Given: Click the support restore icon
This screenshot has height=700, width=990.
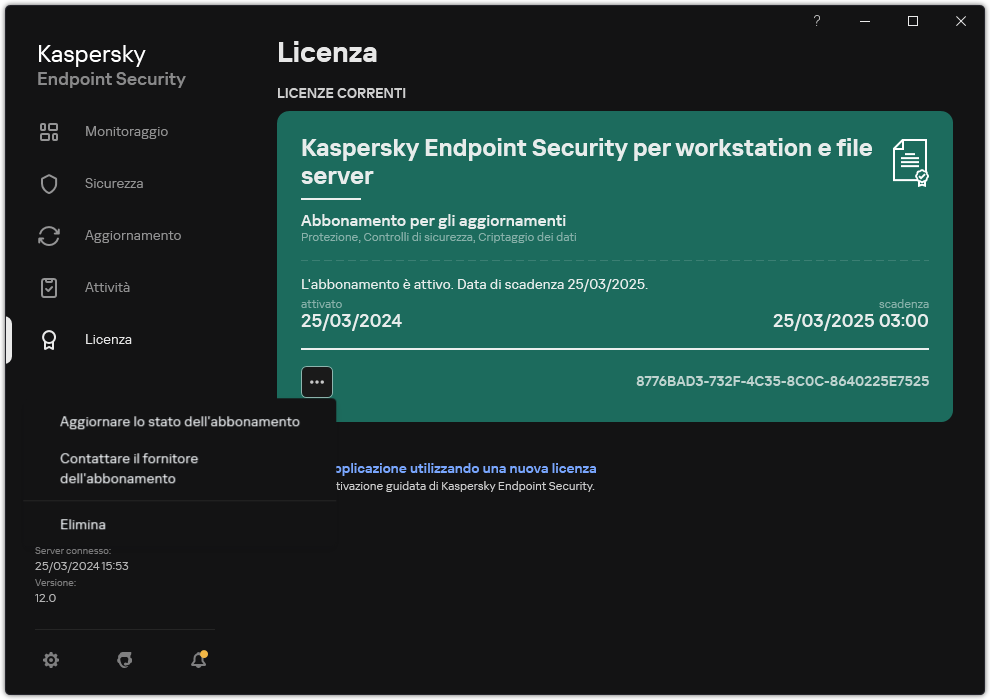Looking at the screenshot, I should tap(124, 660).
